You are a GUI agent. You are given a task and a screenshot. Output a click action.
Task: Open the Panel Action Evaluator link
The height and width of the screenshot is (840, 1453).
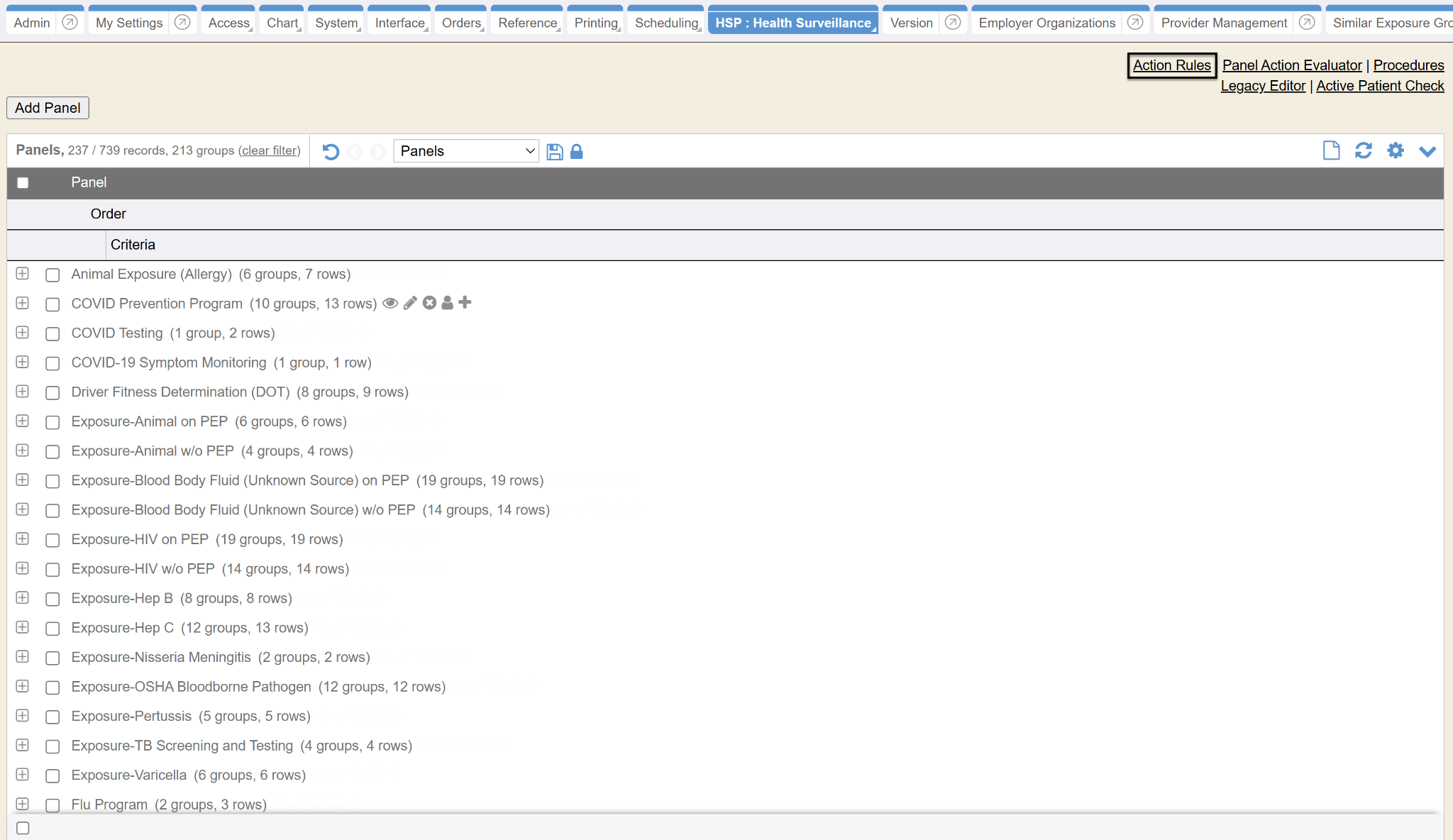[x=1292, y=65]
